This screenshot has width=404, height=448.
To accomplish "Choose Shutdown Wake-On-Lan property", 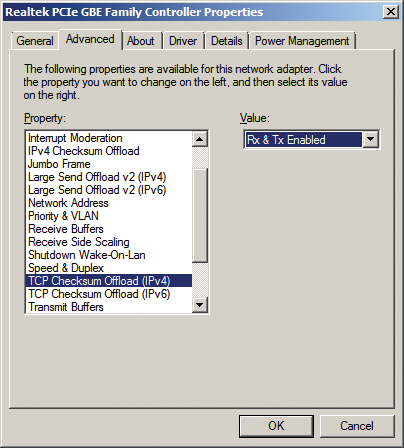I will point(108,255).
